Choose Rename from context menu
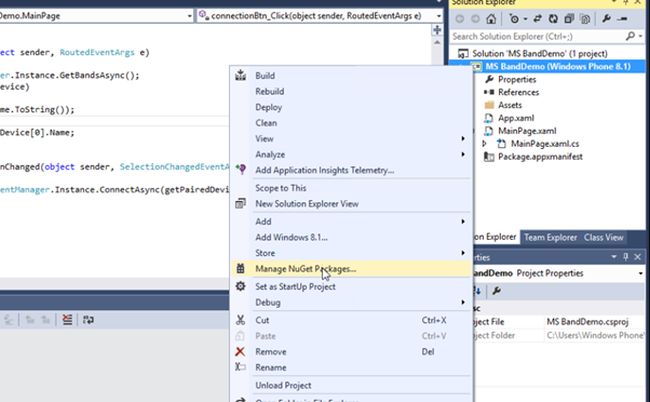 pyautogui.click(x=352, y=367)
